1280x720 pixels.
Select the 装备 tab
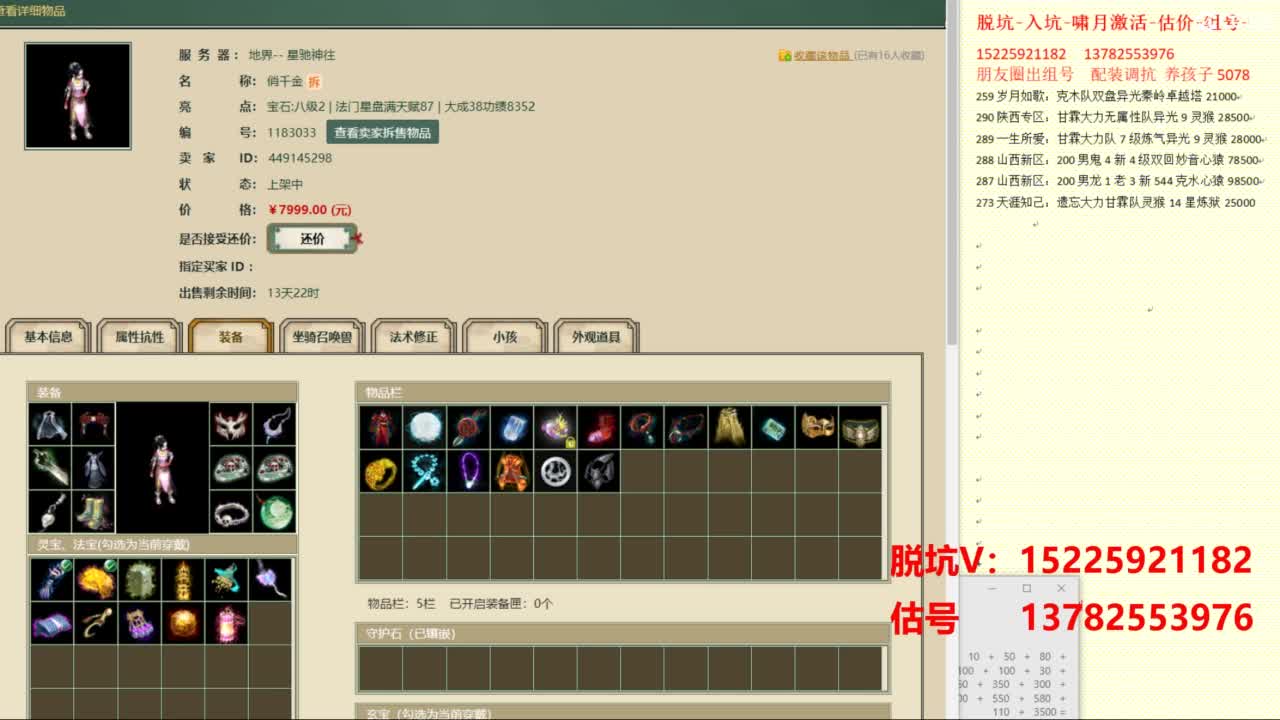231,337
